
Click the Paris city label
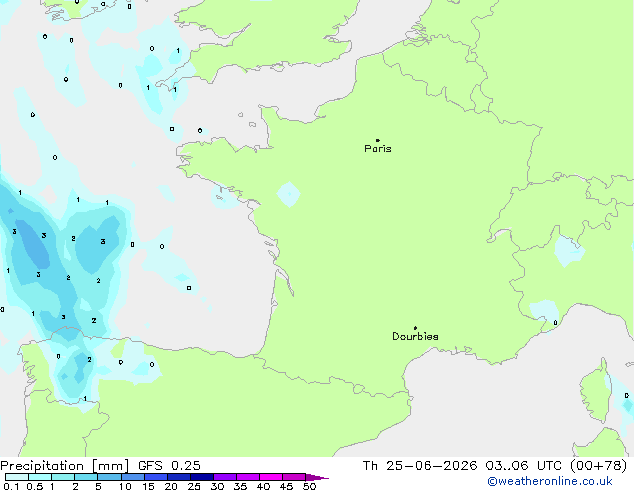378,149
